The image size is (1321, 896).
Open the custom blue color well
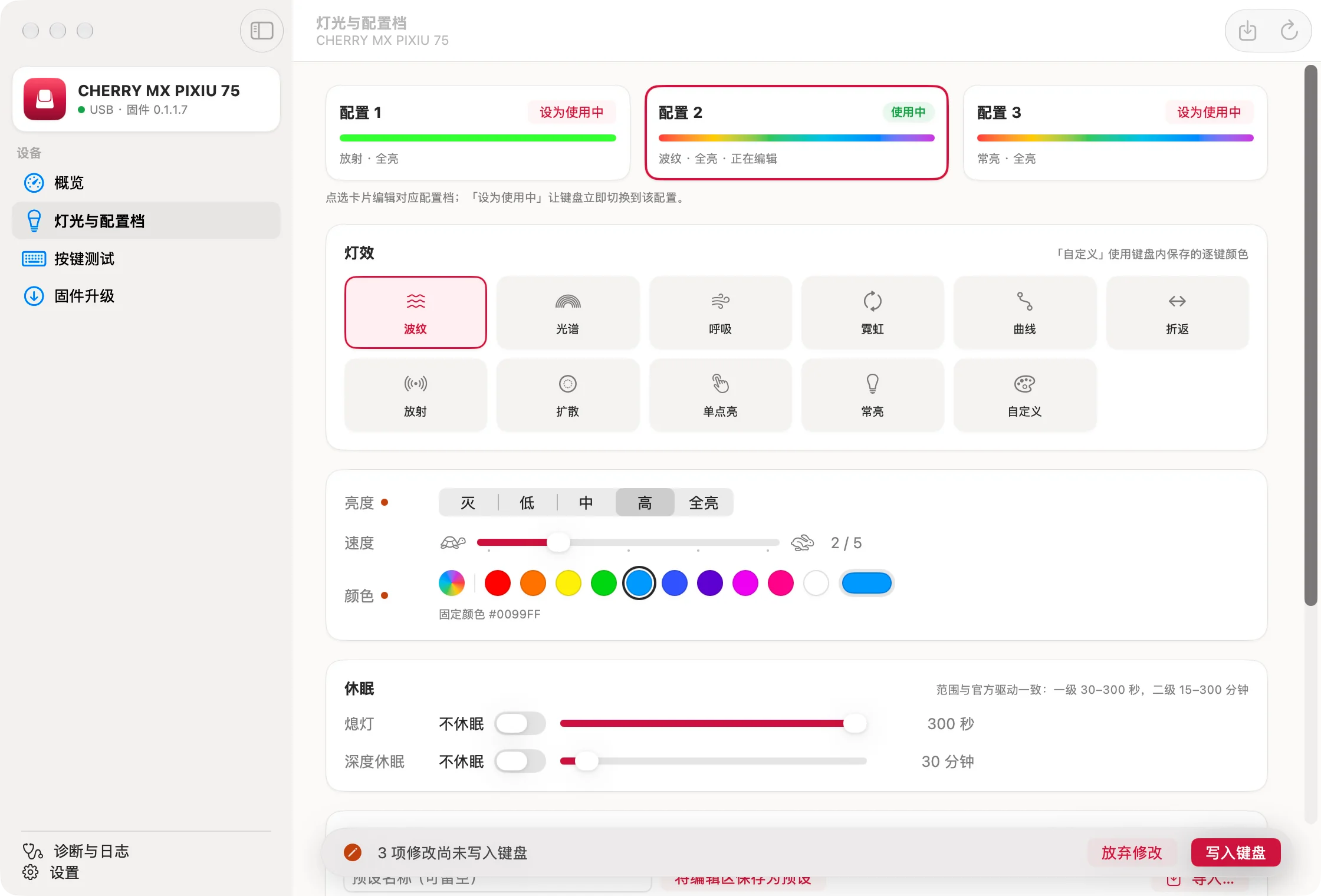coord(866,583)
